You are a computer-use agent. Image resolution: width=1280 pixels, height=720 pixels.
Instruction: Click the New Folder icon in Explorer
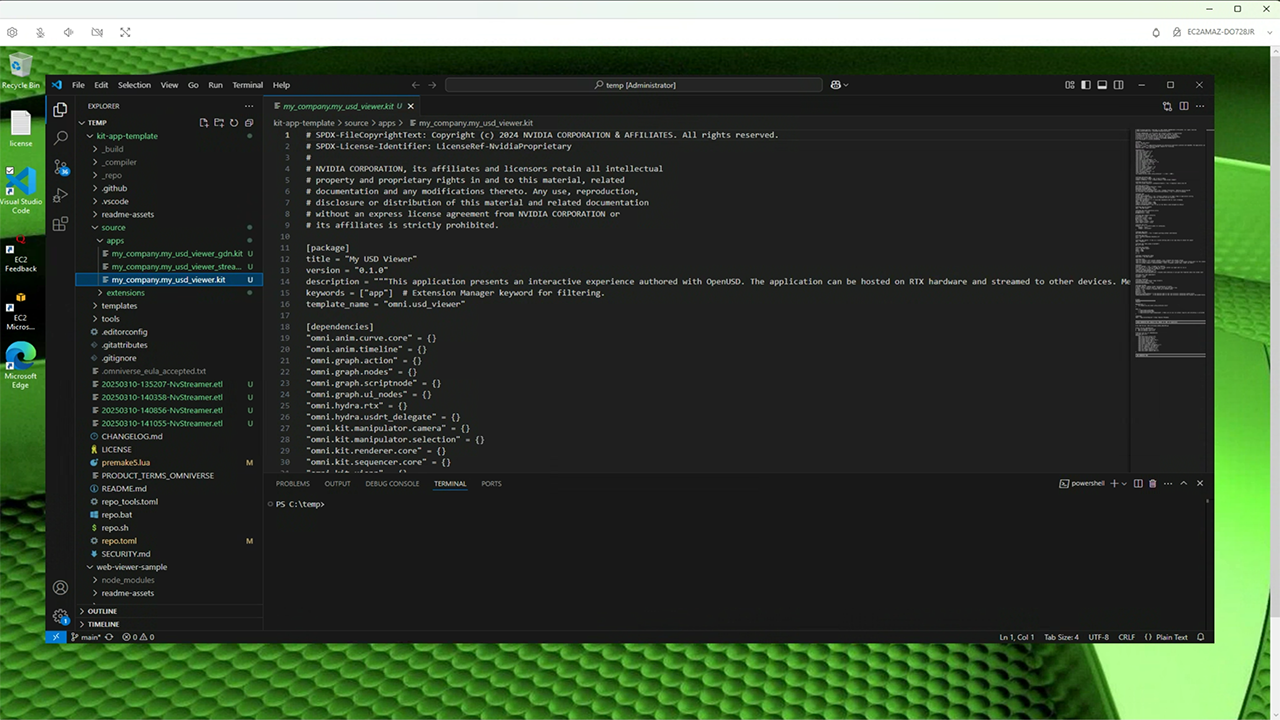[x=219, y=122]
